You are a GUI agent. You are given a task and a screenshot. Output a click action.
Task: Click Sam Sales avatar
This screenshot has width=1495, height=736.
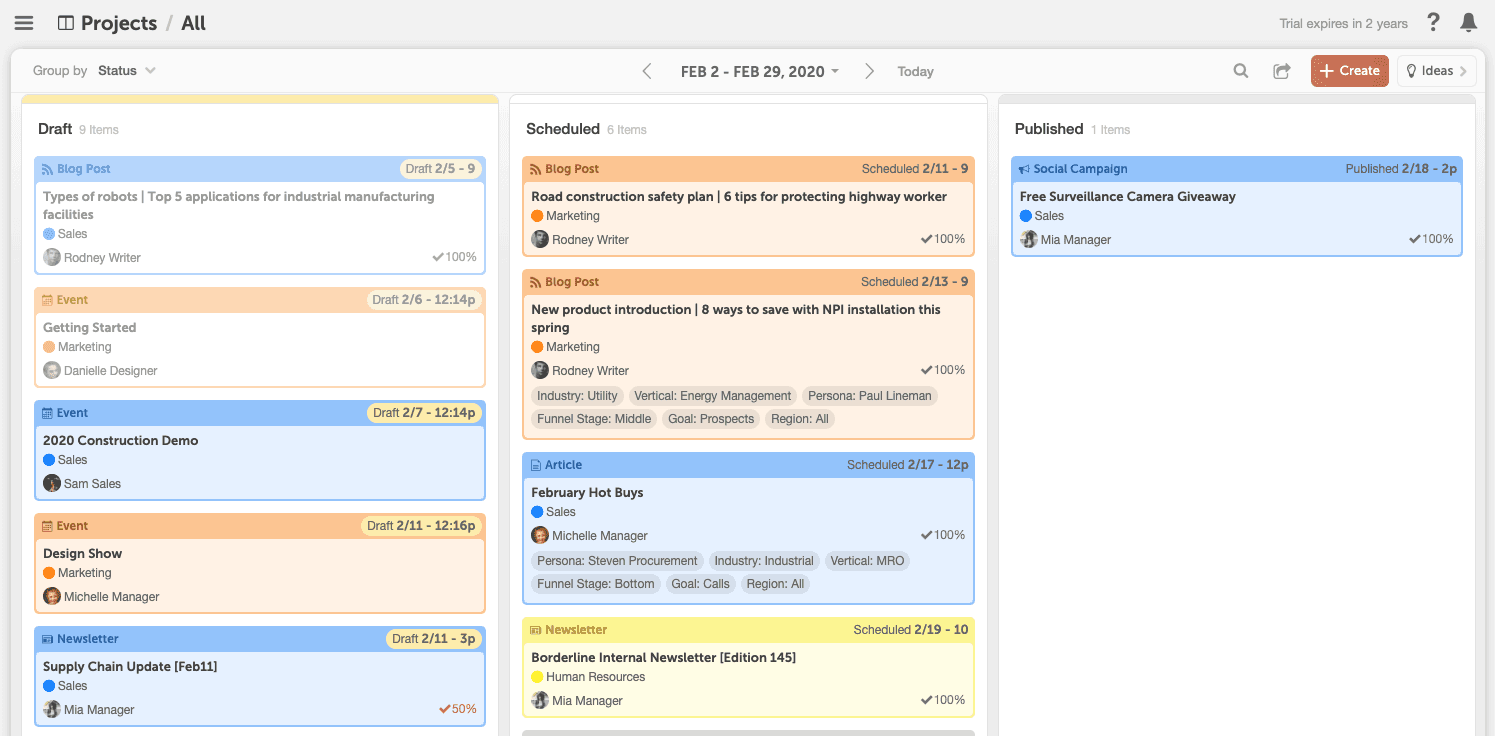[52, 483]
